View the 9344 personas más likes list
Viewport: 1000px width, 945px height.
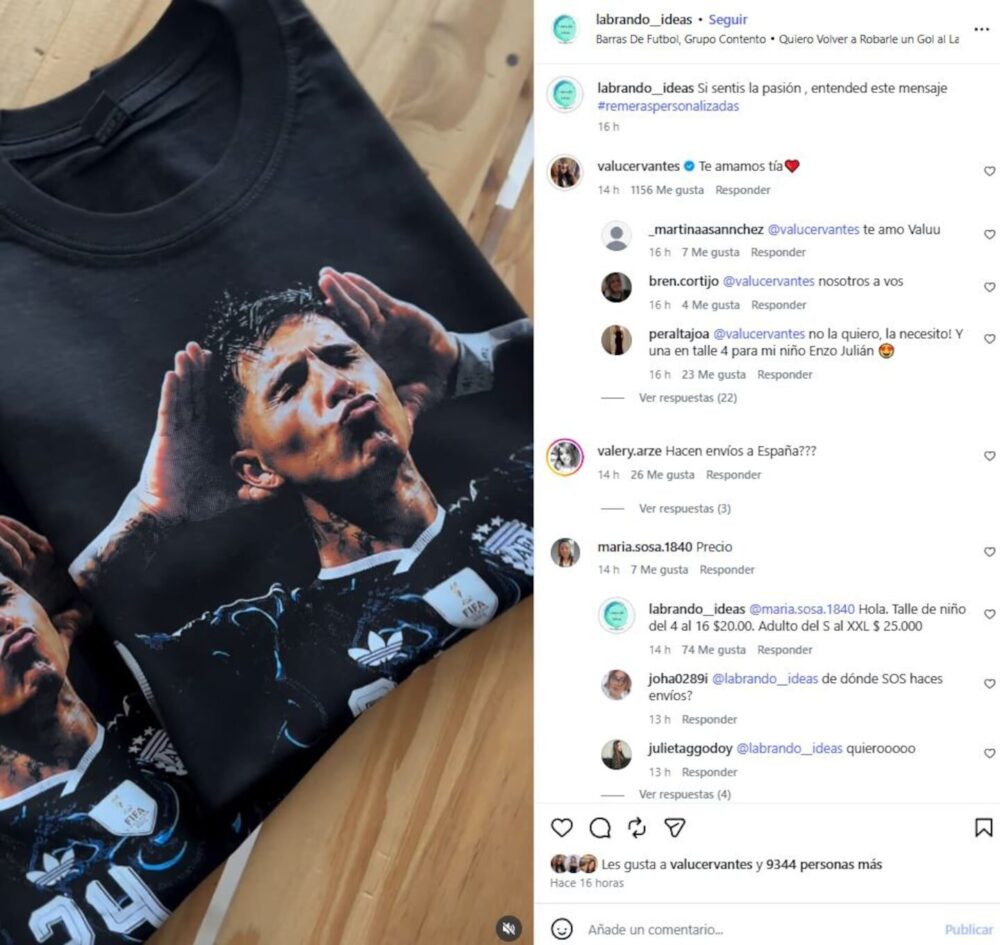[823, 864]
